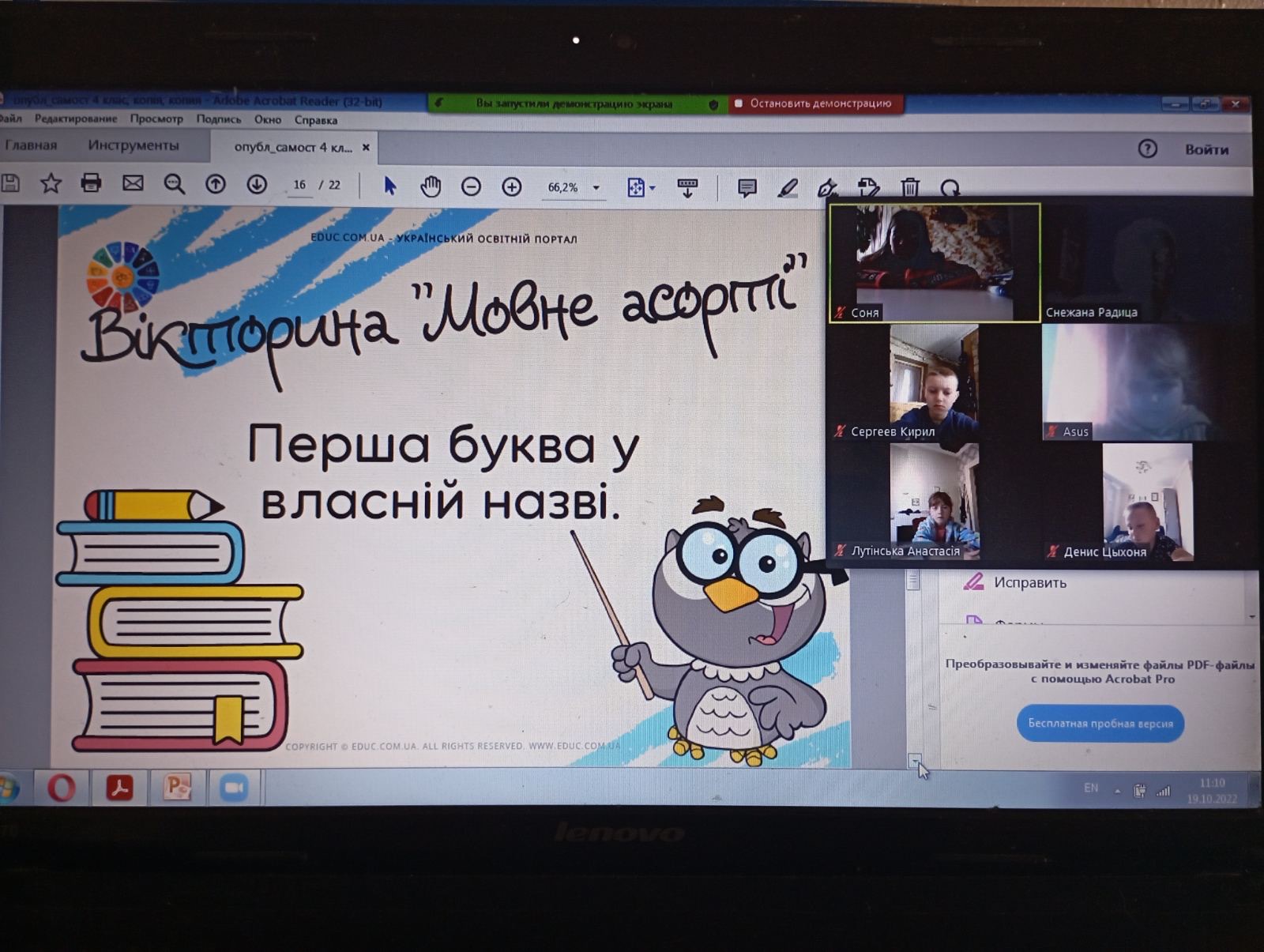The height and width of the screenshot is (952, 1264).
Task: Select Сергеев Кирил video thumbnail
Action: click(934, 382)
